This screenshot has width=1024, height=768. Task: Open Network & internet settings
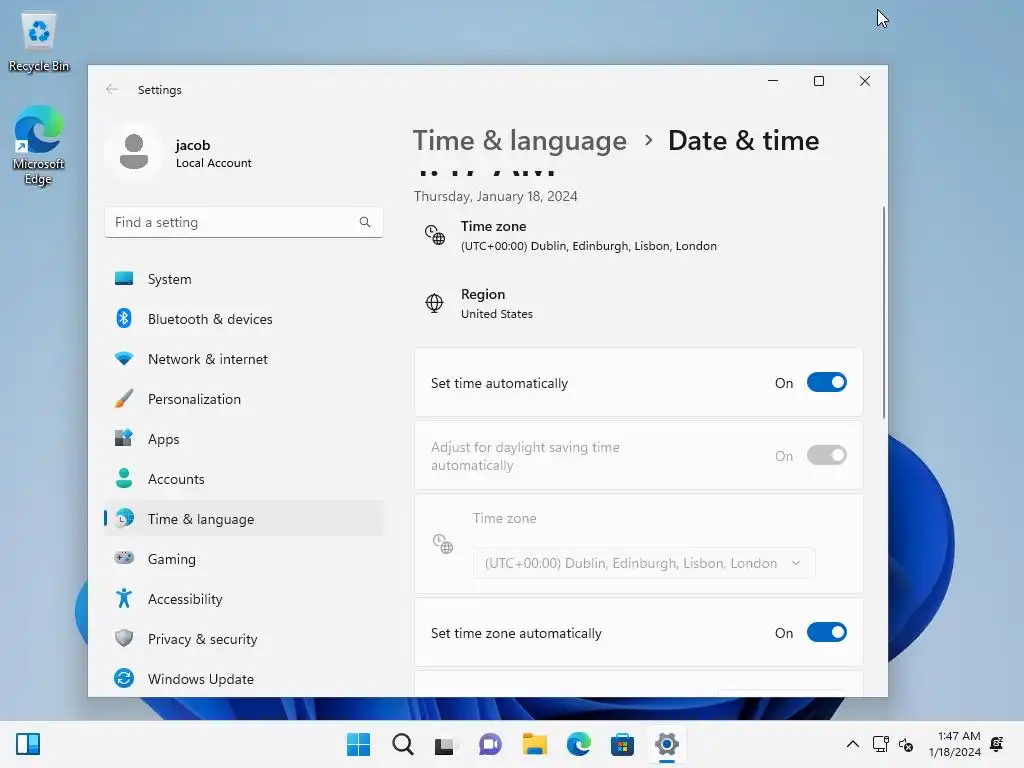tap(244, 359)
